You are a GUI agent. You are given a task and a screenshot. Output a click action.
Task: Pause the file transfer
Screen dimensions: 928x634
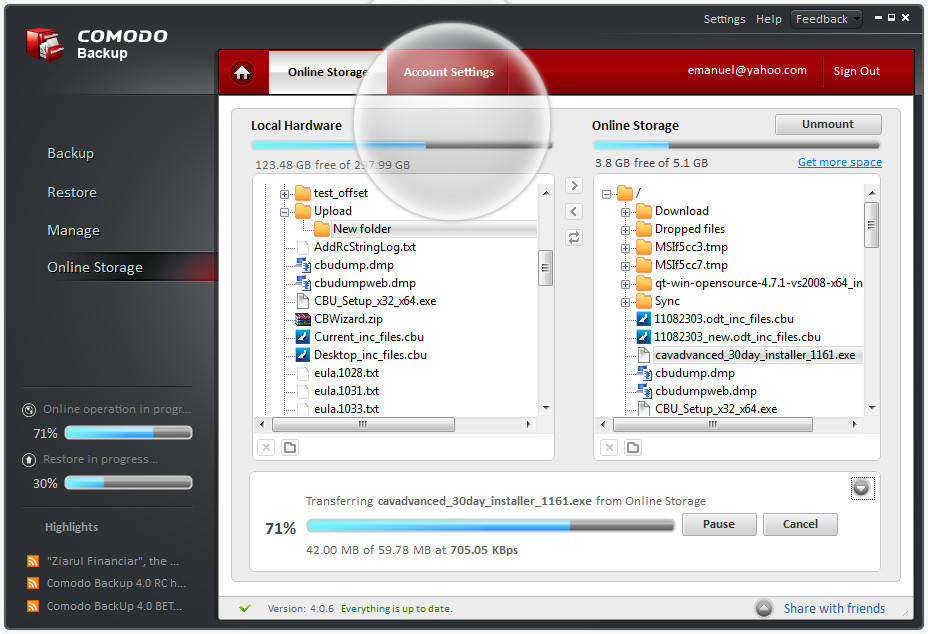pyautogui.click(x=719, y=524)
